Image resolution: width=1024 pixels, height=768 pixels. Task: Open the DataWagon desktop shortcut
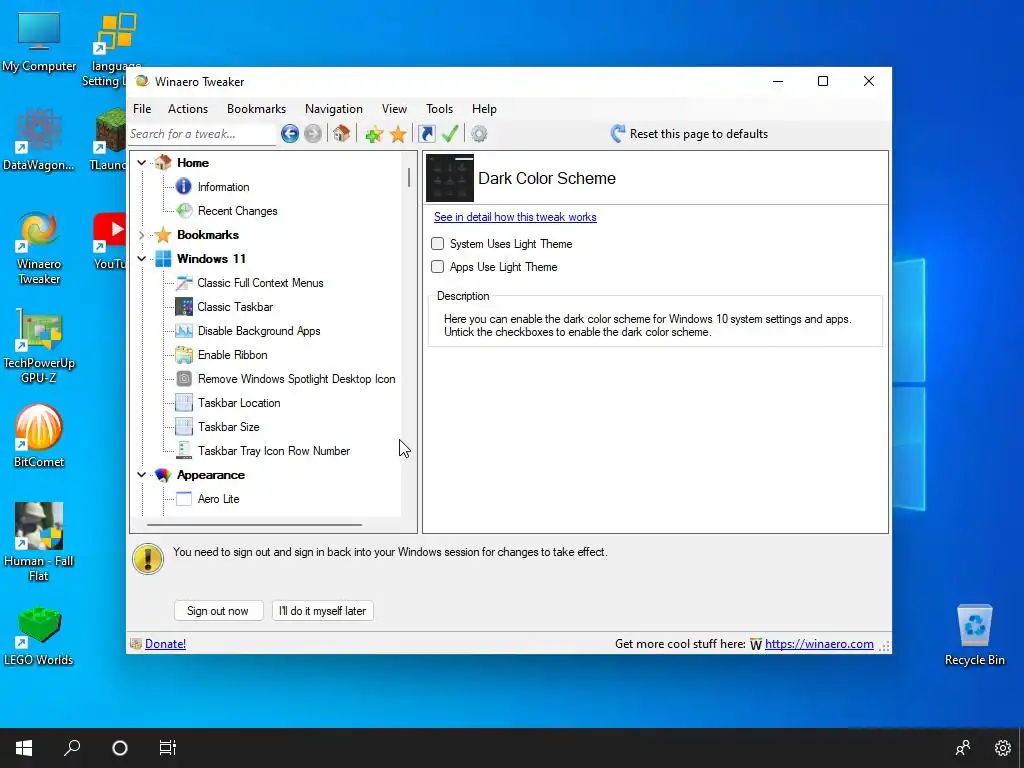pyautogui.click(x=39, y=140)
